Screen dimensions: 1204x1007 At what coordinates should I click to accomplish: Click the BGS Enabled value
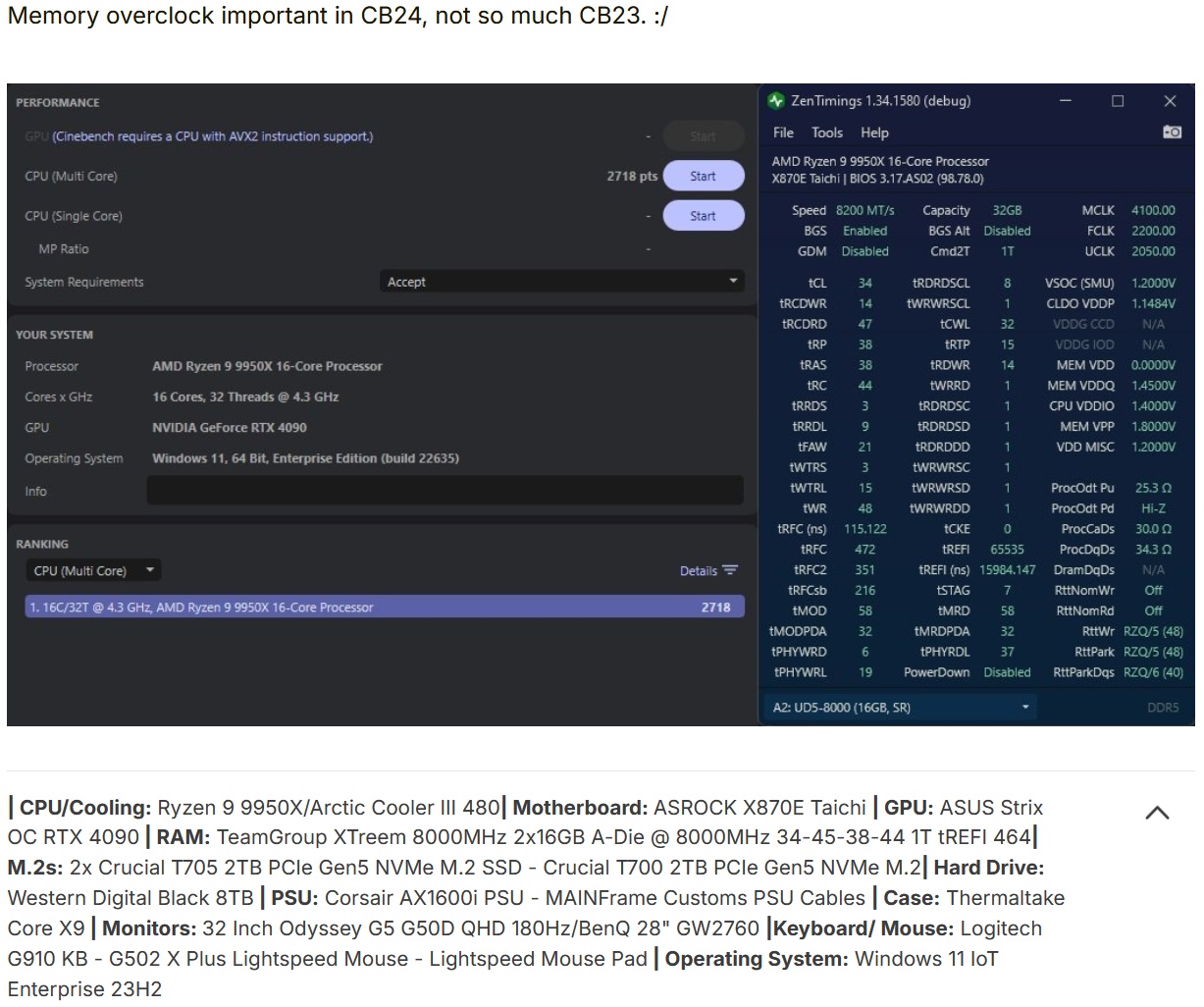864,231
